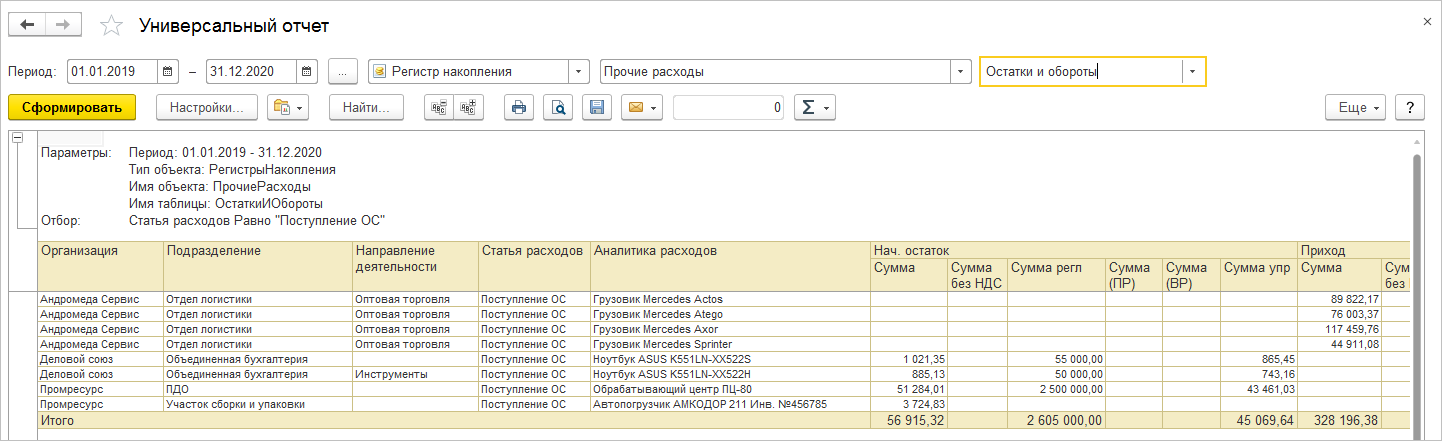This screenshot has width=1442, height=441.
Task: Open the sigma sum functions dropdown
Action: coord(814,107)
